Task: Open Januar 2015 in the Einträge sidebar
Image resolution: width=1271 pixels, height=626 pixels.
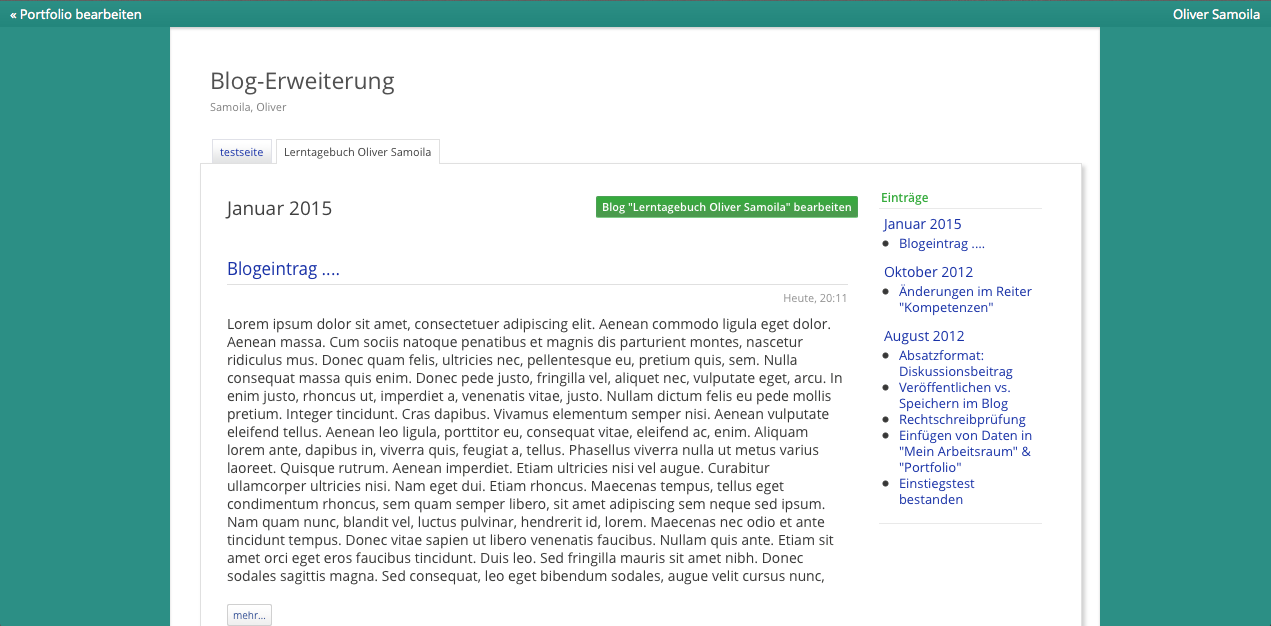Action: (922, 224)
